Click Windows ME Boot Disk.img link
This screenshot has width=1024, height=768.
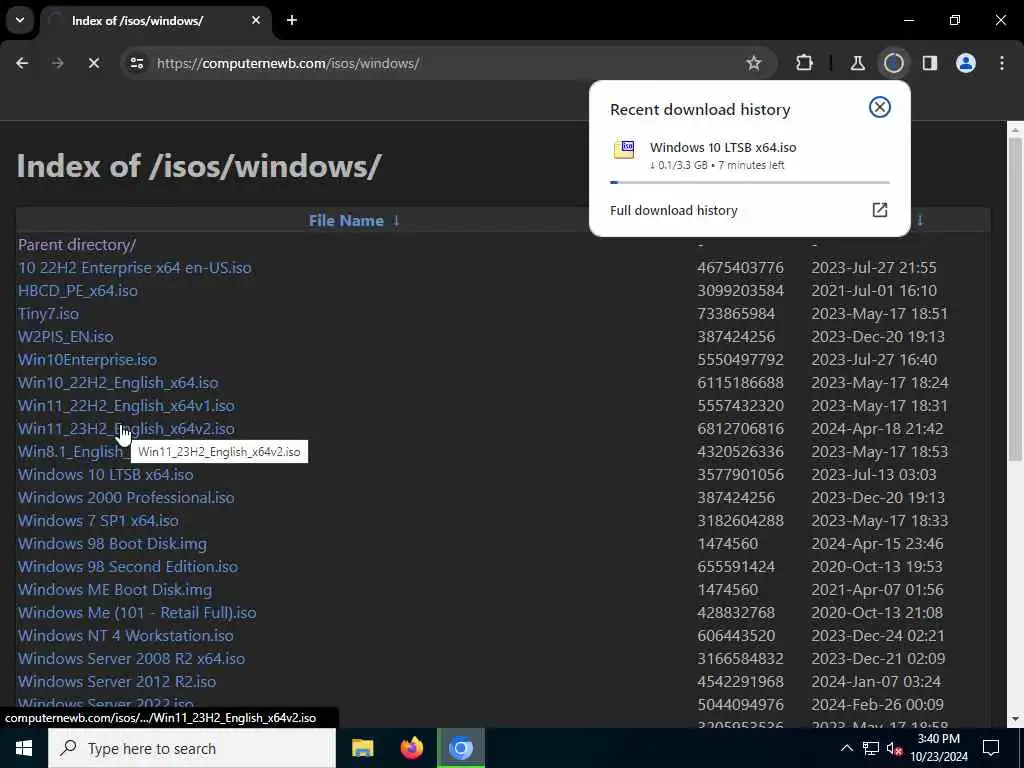115,590
